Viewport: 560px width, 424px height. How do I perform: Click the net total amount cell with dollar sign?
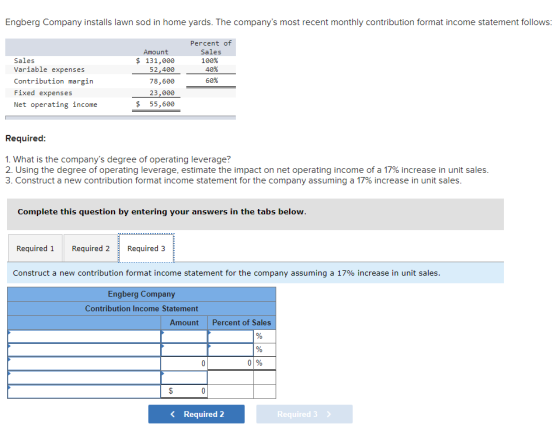pyautogui.click(x=184, y=391)
